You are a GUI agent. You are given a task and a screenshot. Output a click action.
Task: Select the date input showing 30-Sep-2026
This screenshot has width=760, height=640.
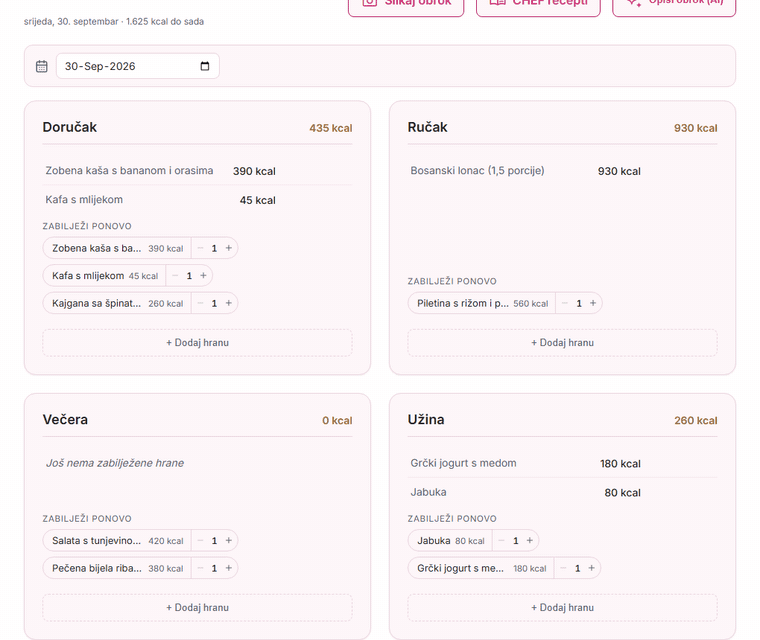click(138, 66)
